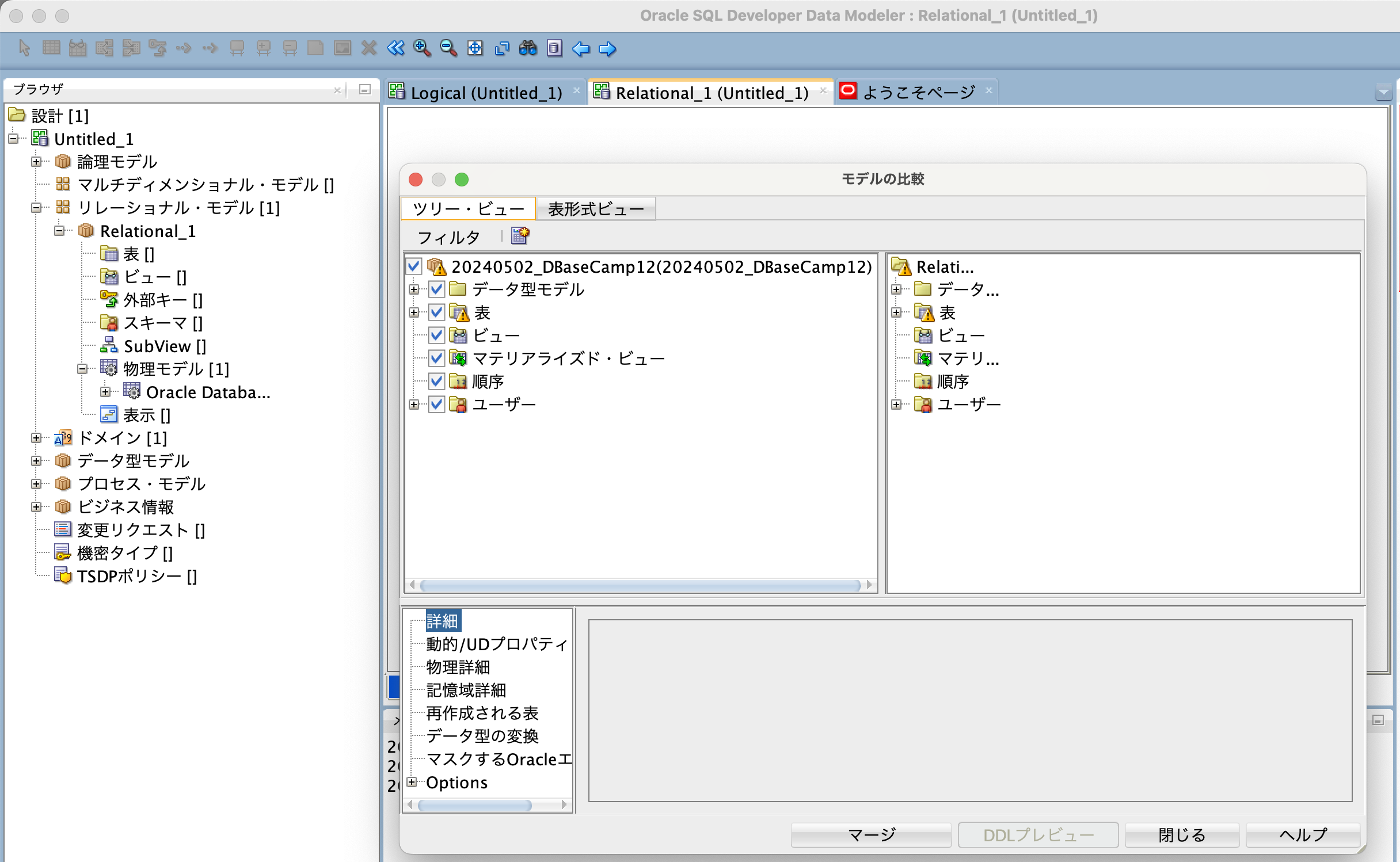Click the collapse double-chevron toolbar icon
Screen dimensions: 1400x862
(395, 49)
